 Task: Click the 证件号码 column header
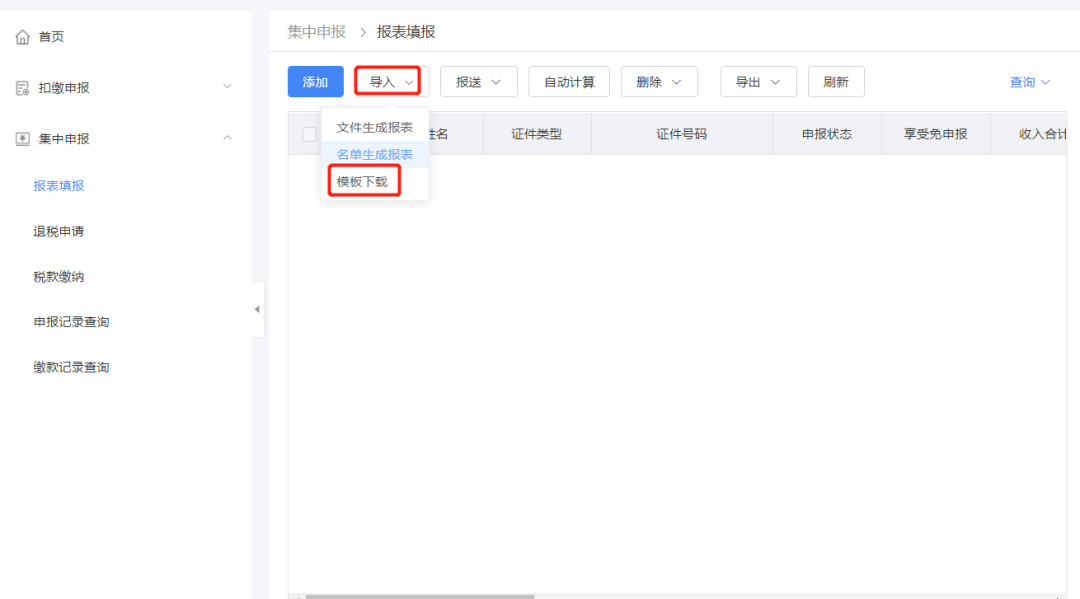(x=681, y=134)
